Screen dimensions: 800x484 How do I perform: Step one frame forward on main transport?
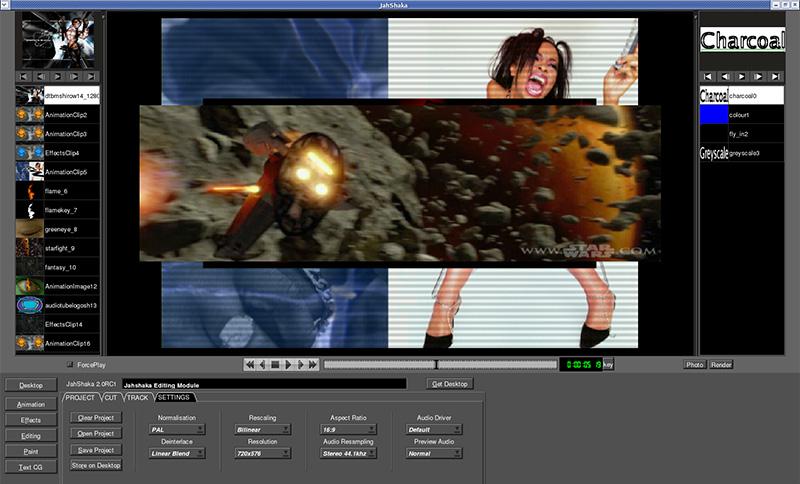(301, 365)
